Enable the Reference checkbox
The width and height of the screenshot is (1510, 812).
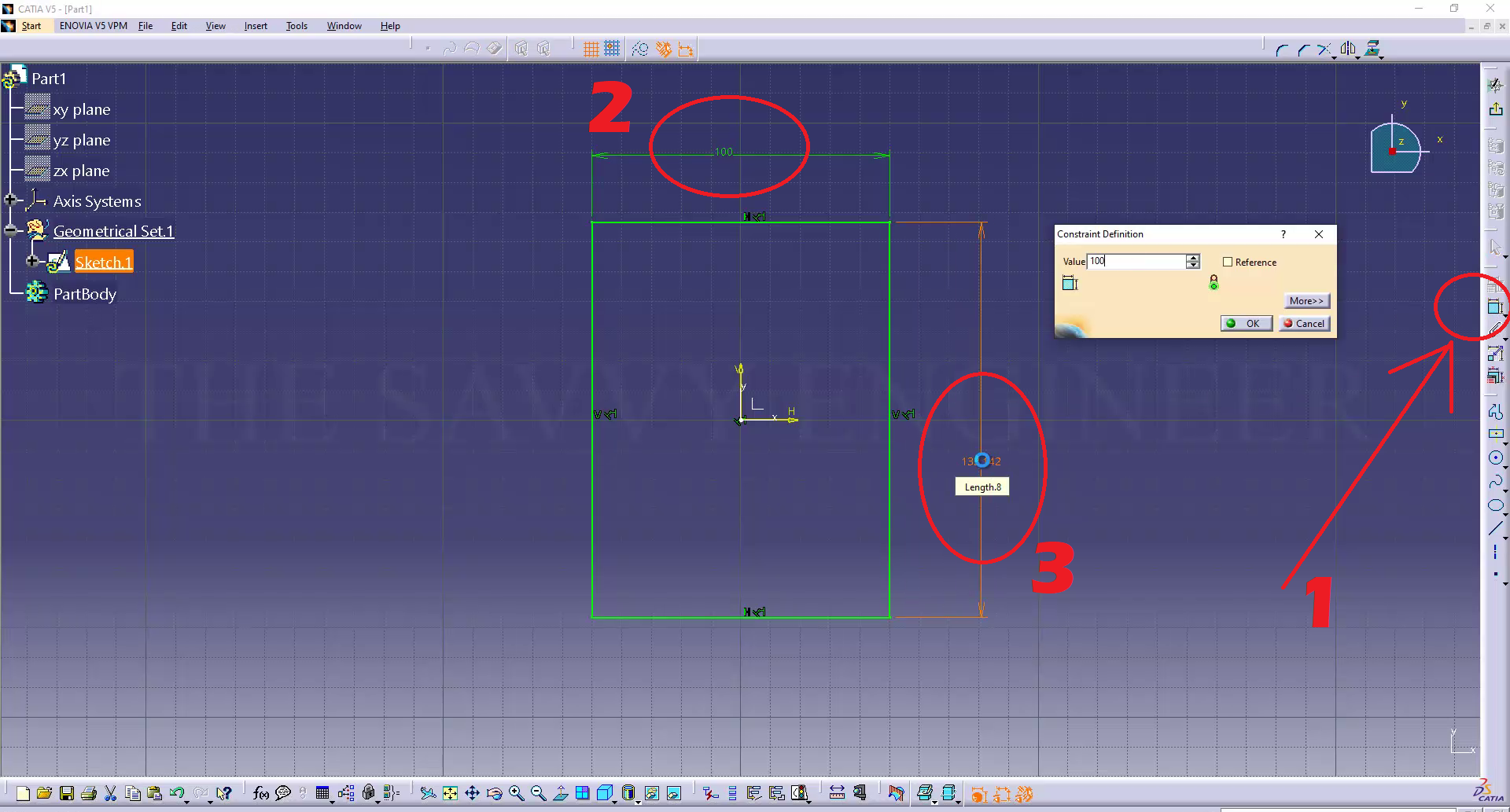[1228, 262]
